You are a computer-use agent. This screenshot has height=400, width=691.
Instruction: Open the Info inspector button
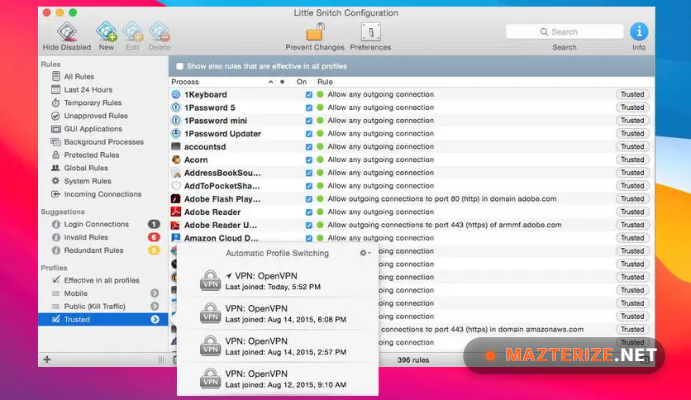coord(639,32)
